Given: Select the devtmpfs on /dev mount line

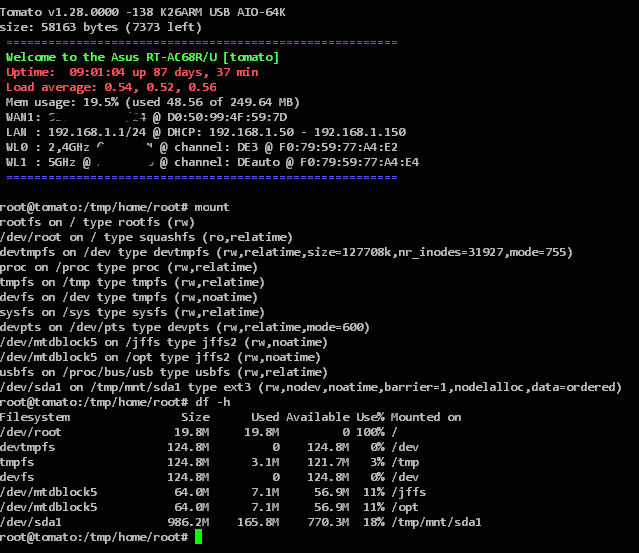Looking at the screenshot, I should (x=286, y=253).
